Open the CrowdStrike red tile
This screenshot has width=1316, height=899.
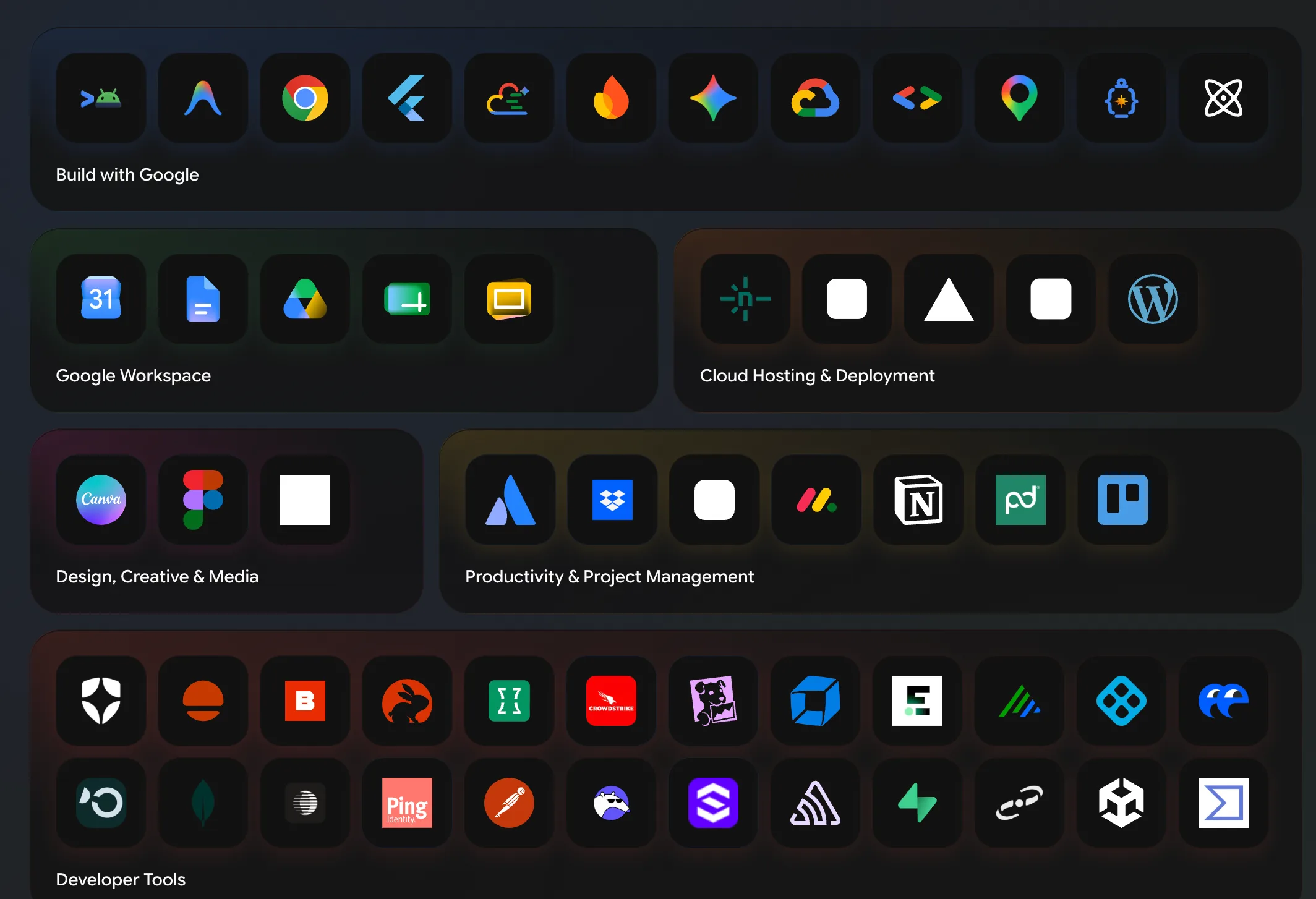click(x=611, y=701)
